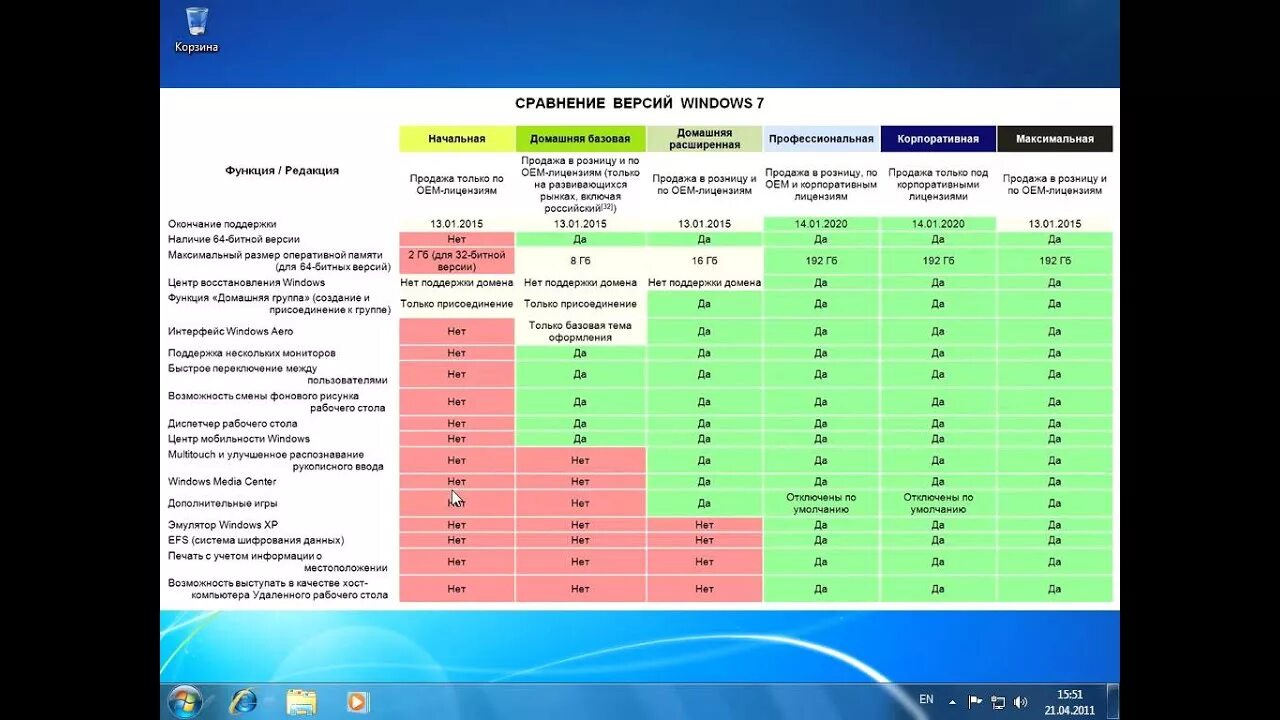Open the network status tray icon
Screen dimensions: 1280x720
click(998, 702)
